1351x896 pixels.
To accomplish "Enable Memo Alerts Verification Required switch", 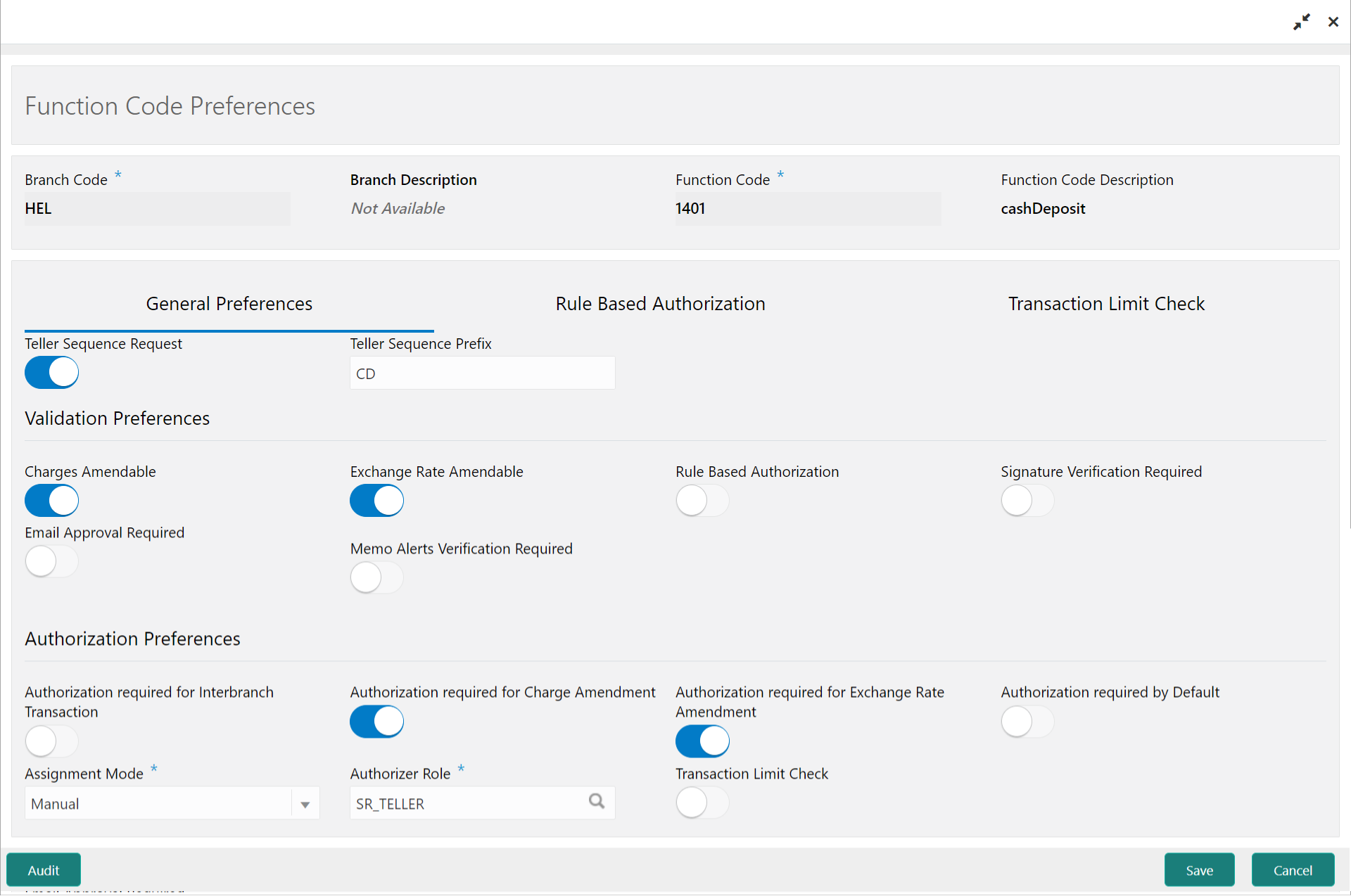I will (x=377, y=578).
